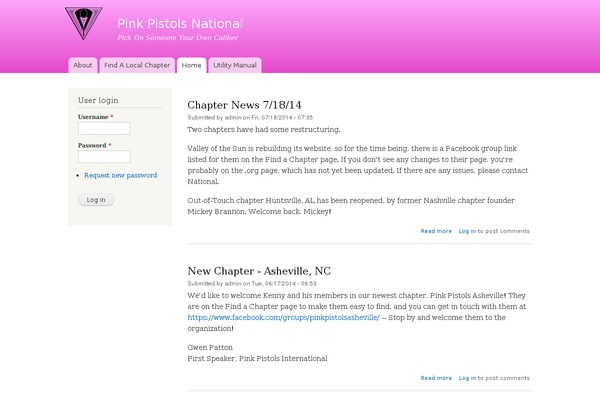The width and height of the screenshot is (600, 400).
Task: Click the Request new password link
Action: click(121, 175)
